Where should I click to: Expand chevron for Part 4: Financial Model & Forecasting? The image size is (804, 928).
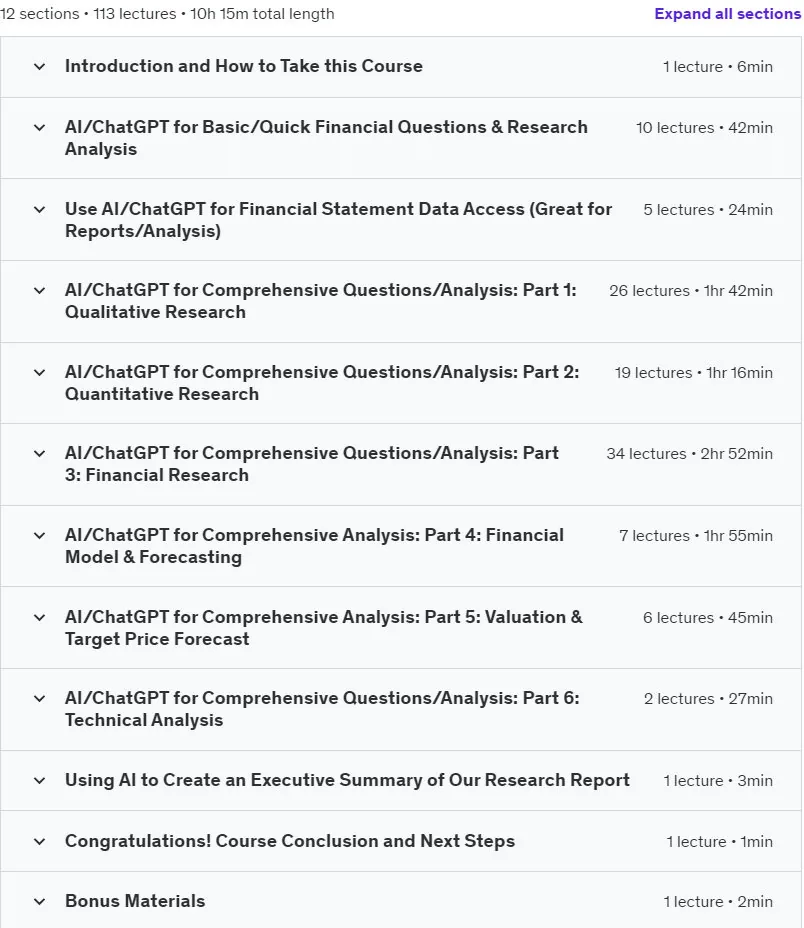39,536
